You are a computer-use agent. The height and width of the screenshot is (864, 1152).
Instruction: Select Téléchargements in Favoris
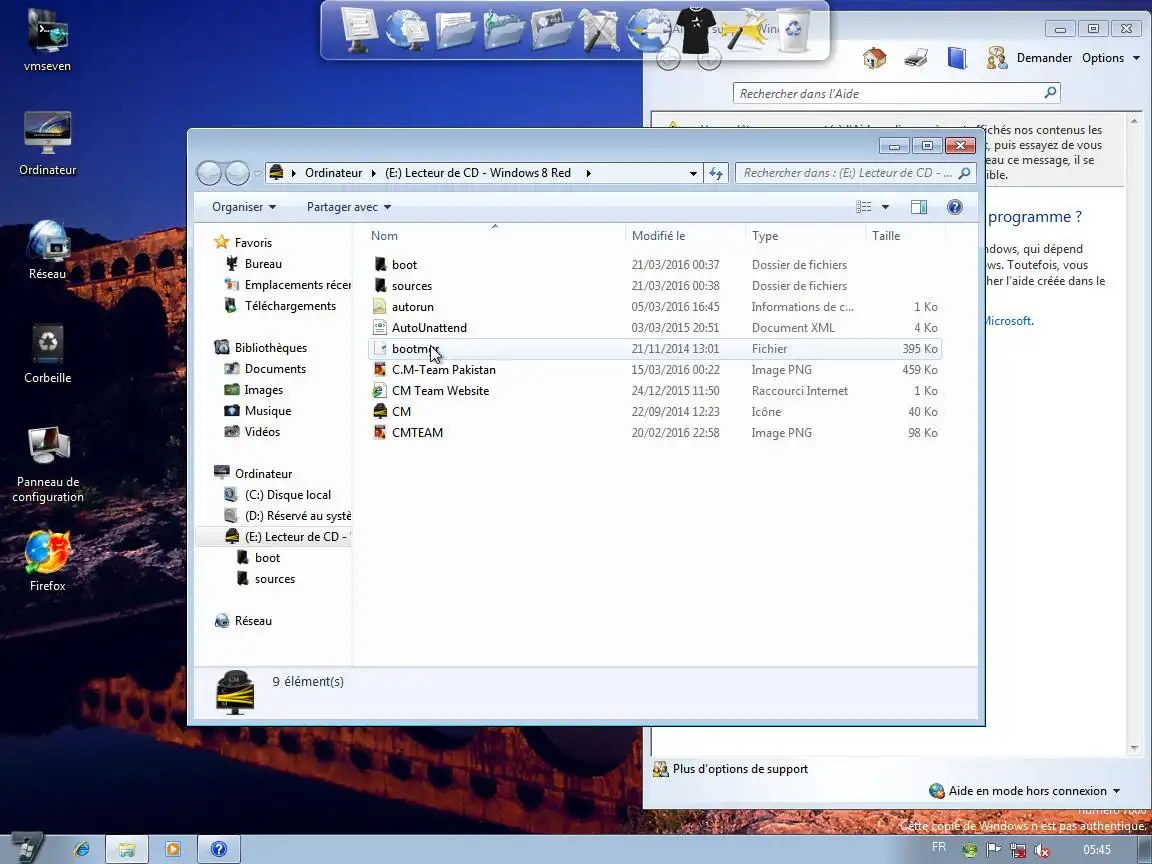289,306
